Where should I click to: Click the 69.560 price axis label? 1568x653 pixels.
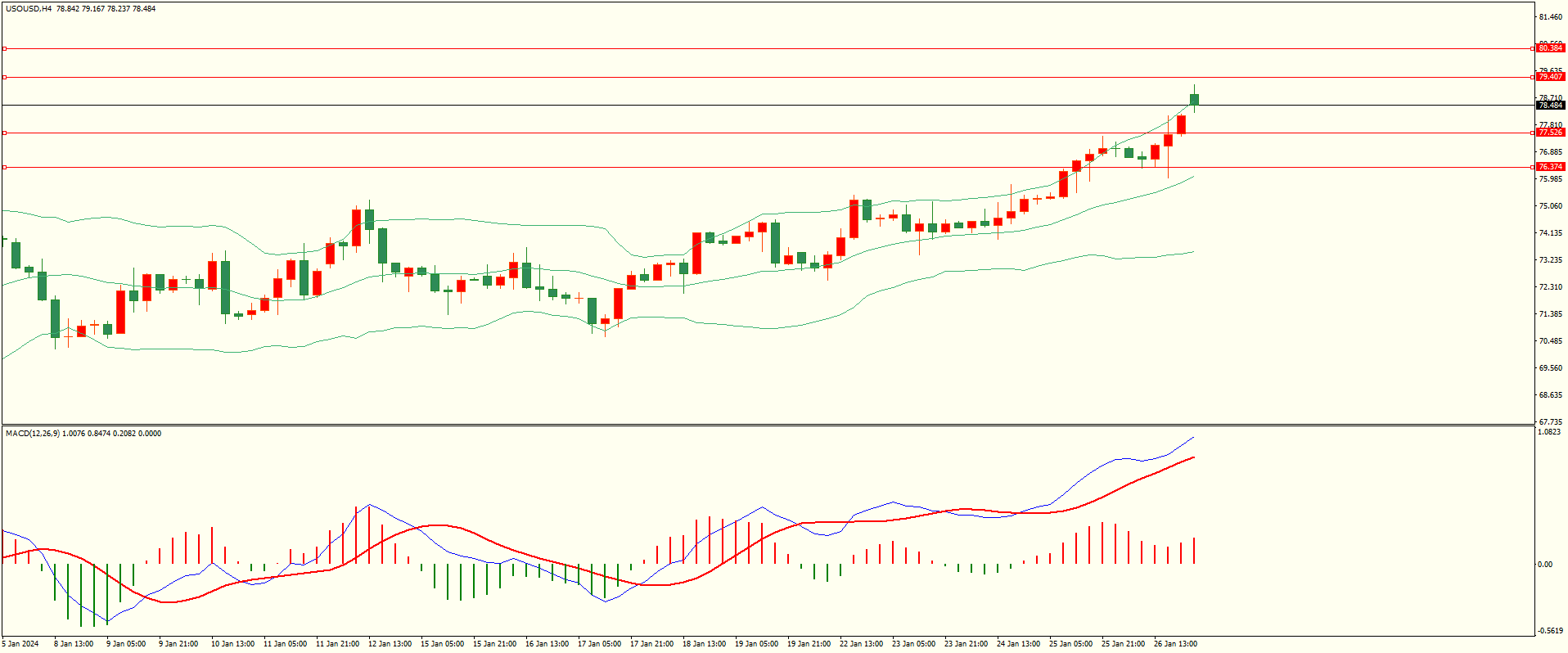click(1551, 368)
